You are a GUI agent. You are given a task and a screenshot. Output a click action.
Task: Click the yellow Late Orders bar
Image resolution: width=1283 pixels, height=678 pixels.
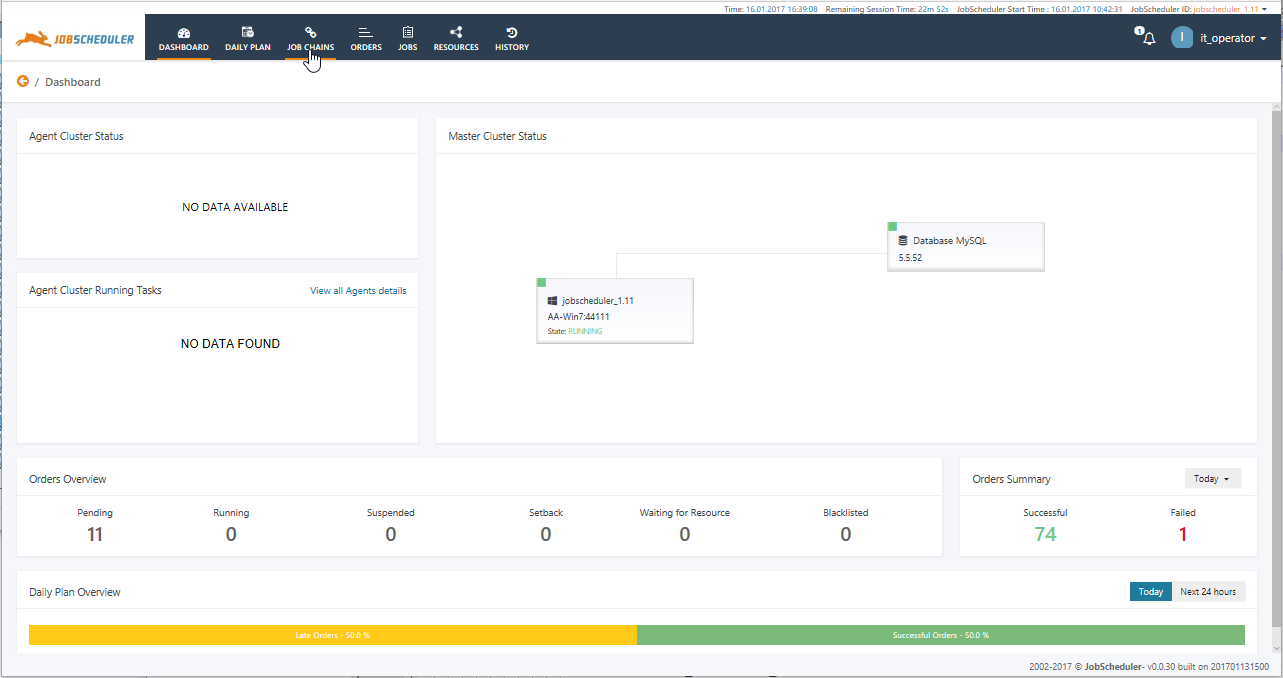coord(333,635)
